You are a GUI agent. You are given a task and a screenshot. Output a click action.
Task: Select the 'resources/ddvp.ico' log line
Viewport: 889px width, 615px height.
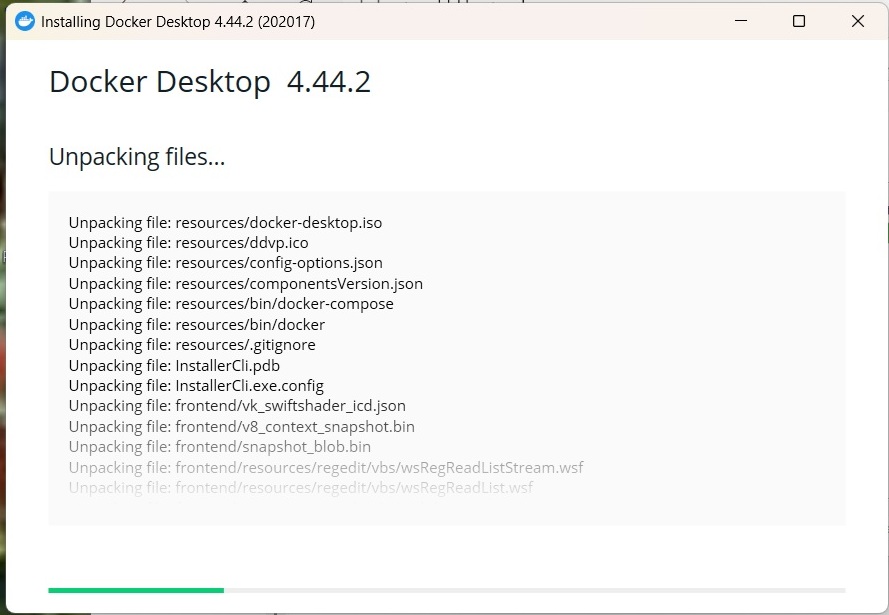click(x=188, y=243)
